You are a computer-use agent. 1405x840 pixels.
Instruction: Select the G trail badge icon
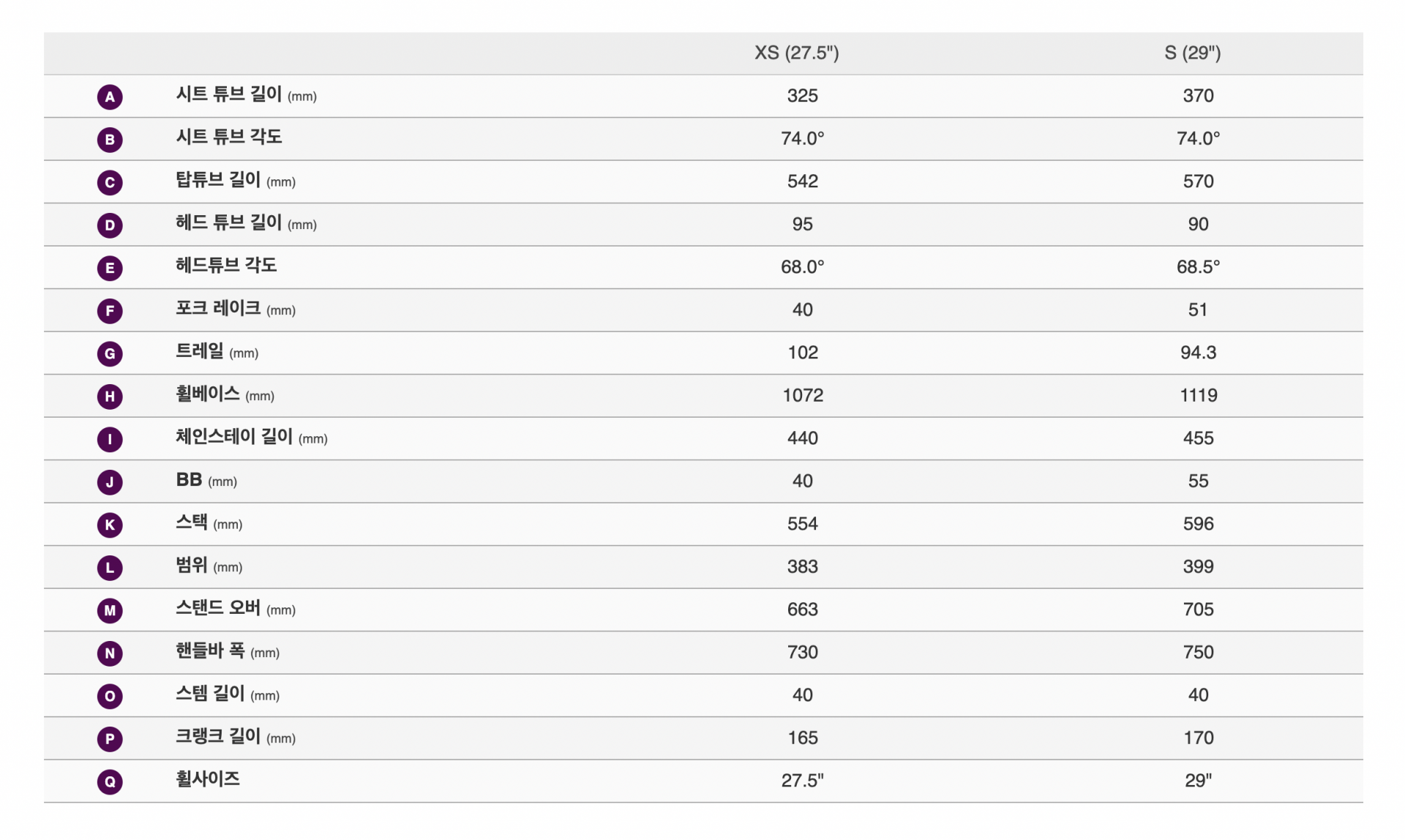(110, 353)
